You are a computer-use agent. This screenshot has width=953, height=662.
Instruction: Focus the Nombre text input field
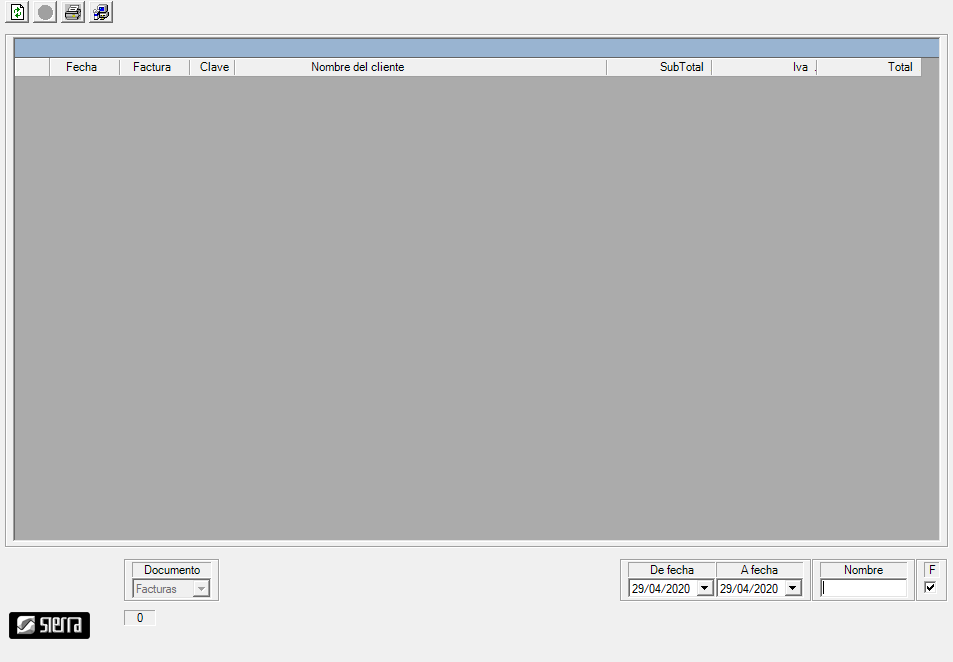(x=863, y=589)
